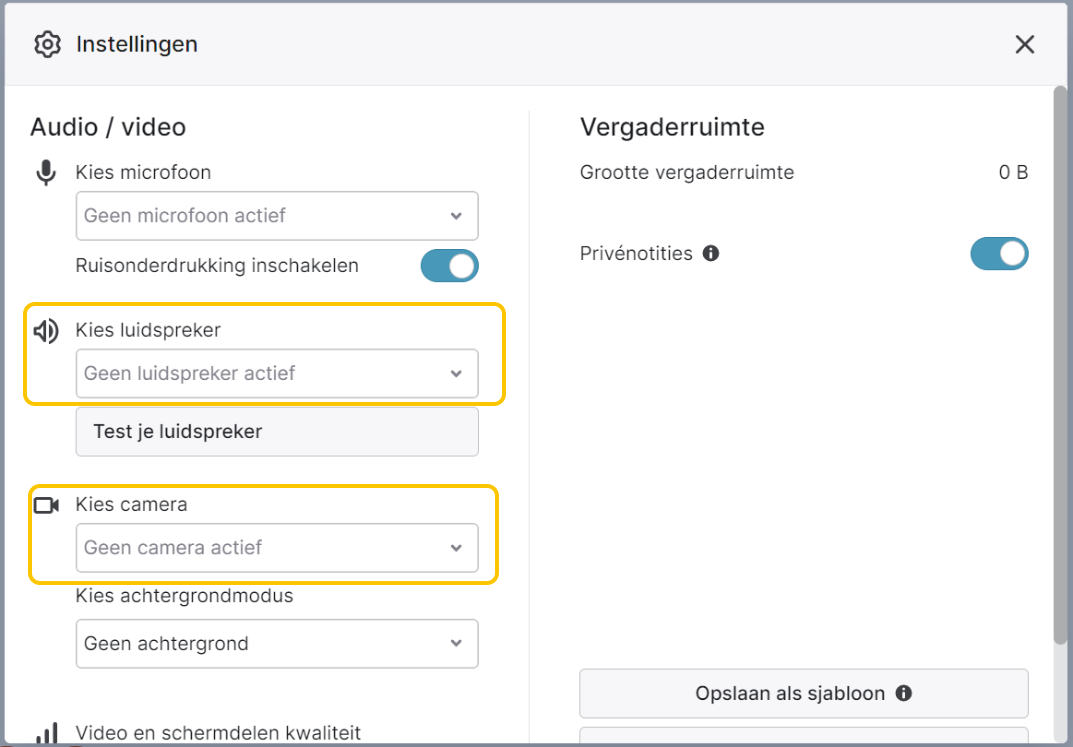1073x747 pixels.
Task: Click the Audio / video section heading
Action: tap(108, 127)
